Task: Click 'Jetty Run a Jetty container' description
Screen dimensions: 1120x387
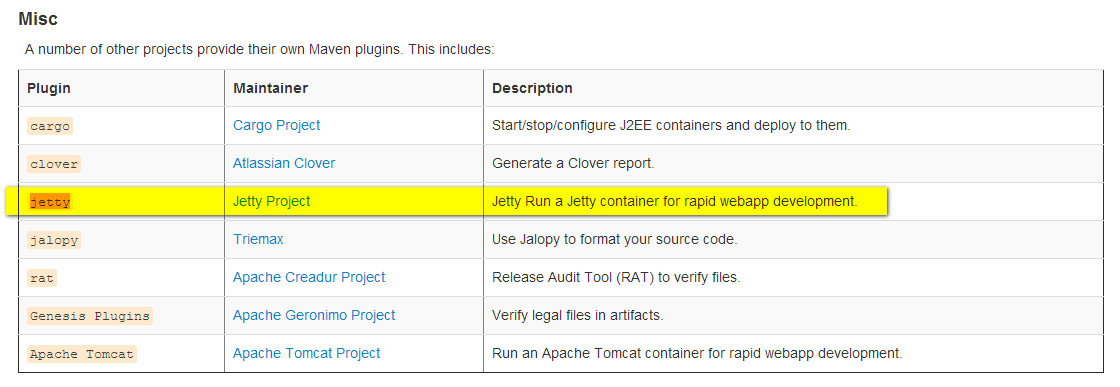Action: pyautogui.click(x=674, y=201)
